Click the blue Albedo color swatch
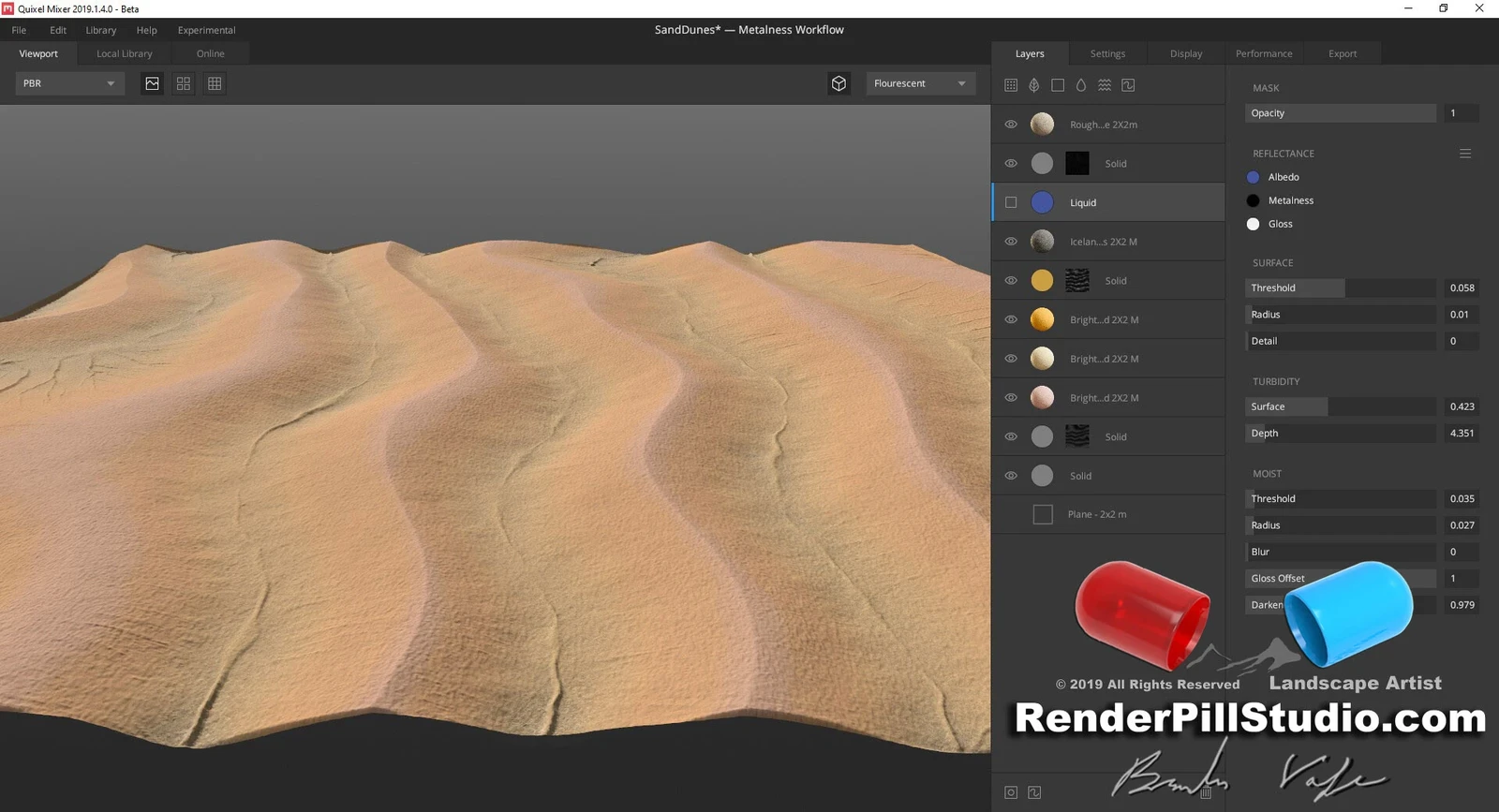The height and width of the screenshot is (812, 1499). [1253, 177]
